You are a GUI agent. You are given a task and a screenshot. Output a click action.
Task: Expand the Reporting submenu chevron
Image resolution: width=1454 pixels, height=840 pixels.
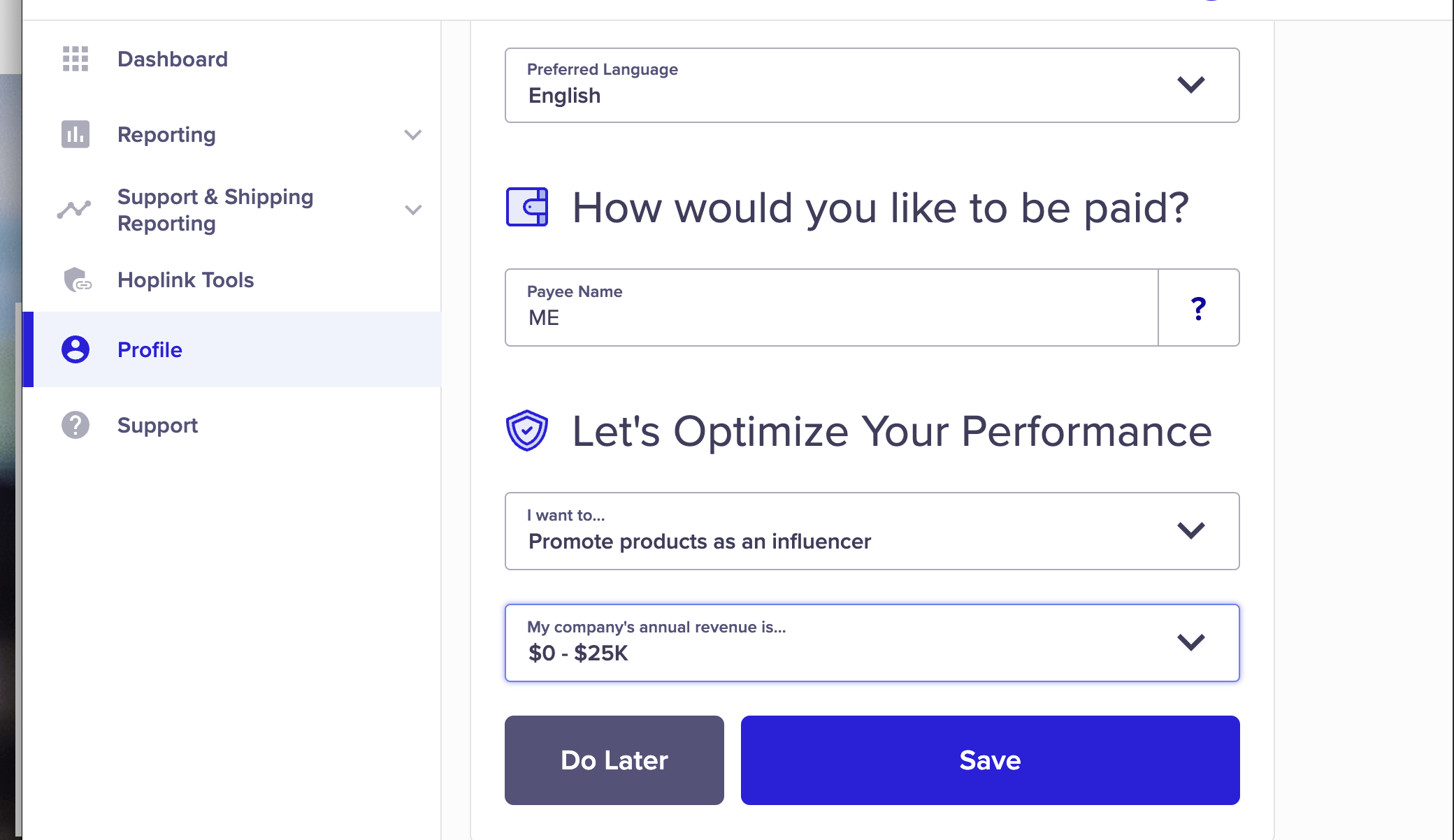point(413,134)
